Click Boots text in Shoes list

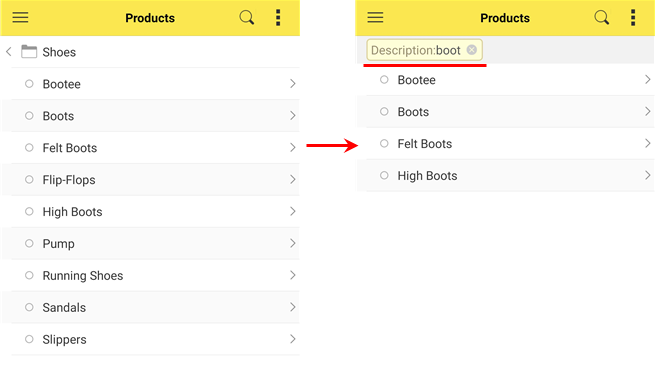(58, 116)
